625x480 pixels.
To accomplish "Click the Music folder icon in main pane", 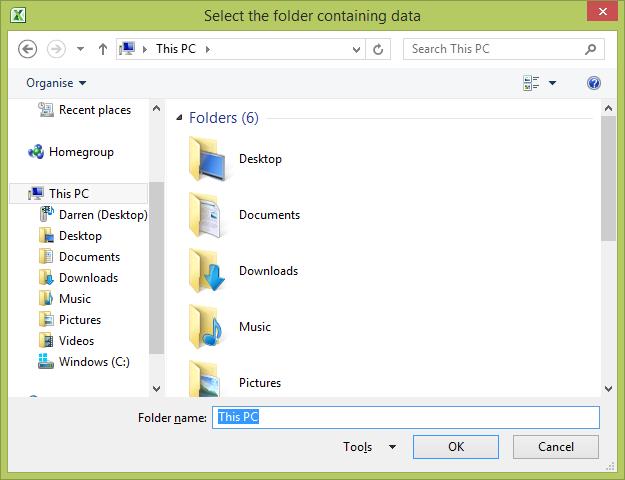I will pyautogui.click(x=206, y=327).
